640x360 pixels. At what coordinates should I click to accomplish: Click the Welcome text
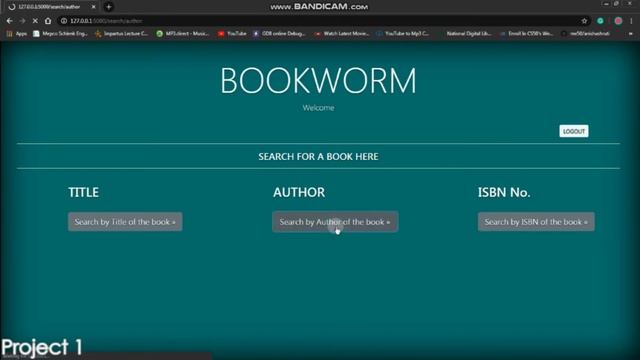[318, 108]
